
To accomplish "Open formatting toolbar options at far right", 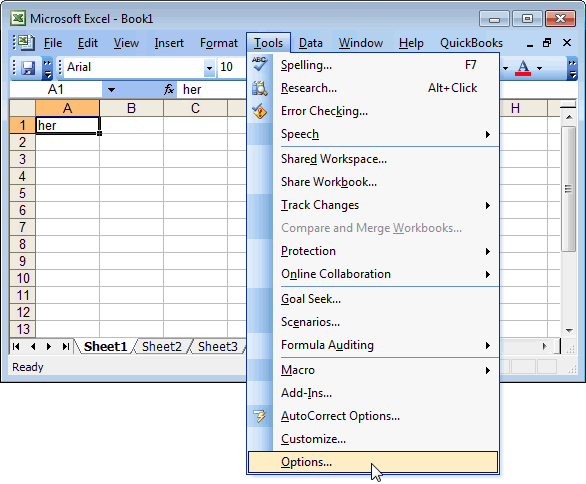I will point(572,68).
